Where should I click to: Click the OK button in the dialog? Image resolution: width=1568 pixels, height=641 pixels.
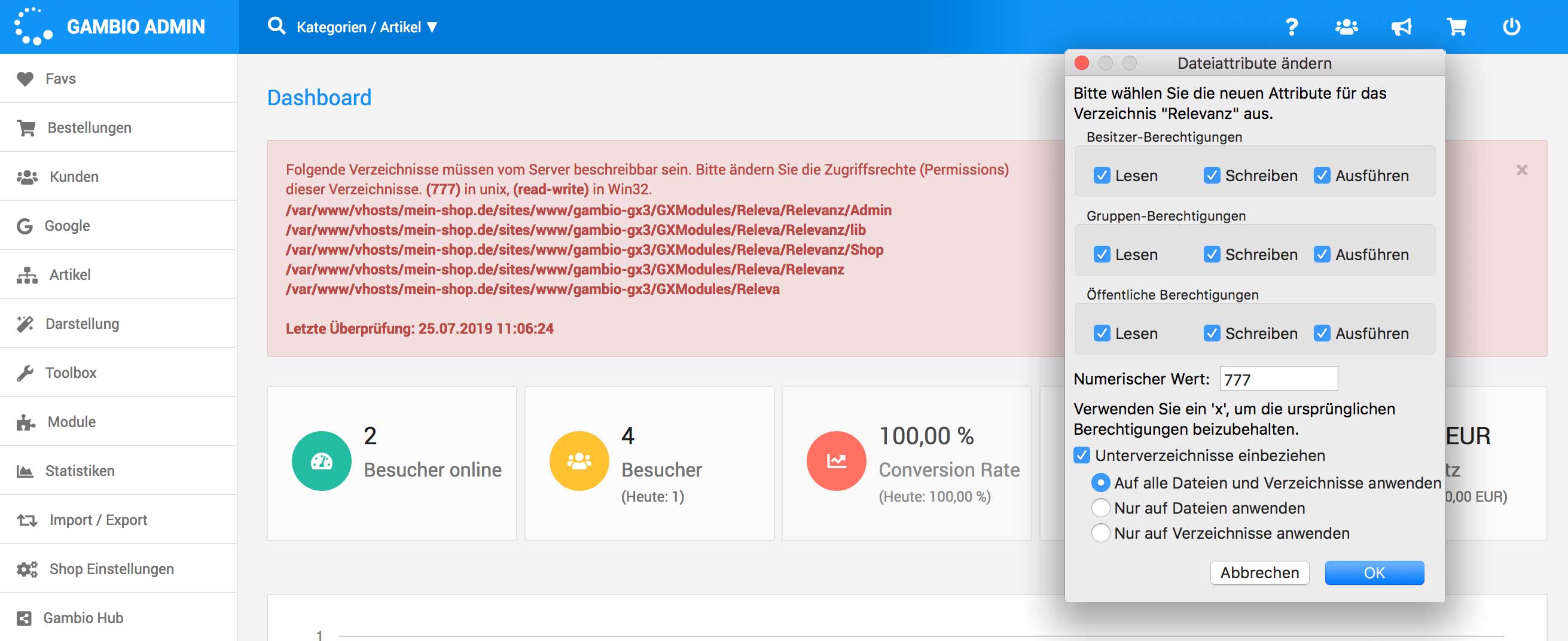pyautogui.click(x=1374, y=573)
